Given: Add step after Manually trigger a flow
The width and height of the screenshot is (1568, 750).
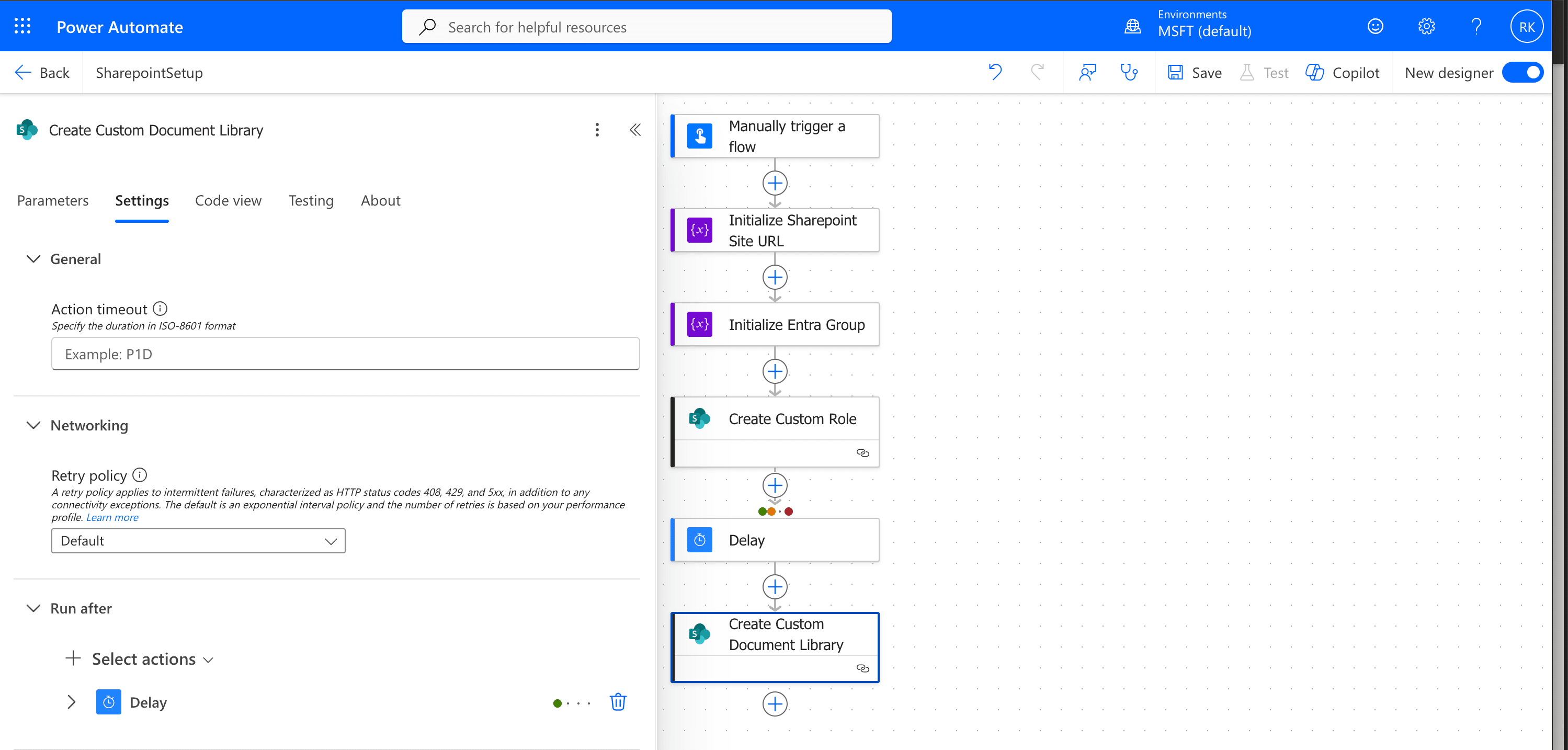Looking at the screenshot, I should point(774,183).
